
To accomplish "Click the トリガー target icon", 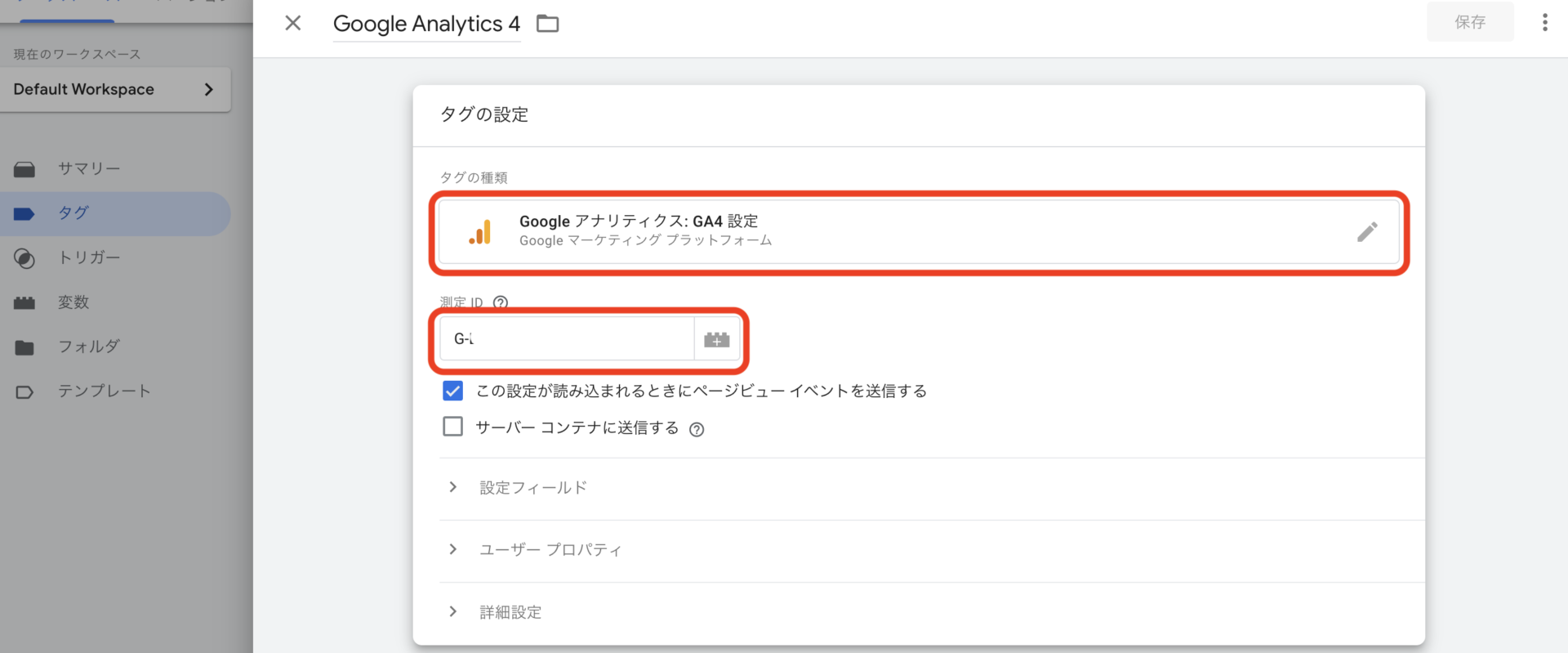I will [24, 258].
